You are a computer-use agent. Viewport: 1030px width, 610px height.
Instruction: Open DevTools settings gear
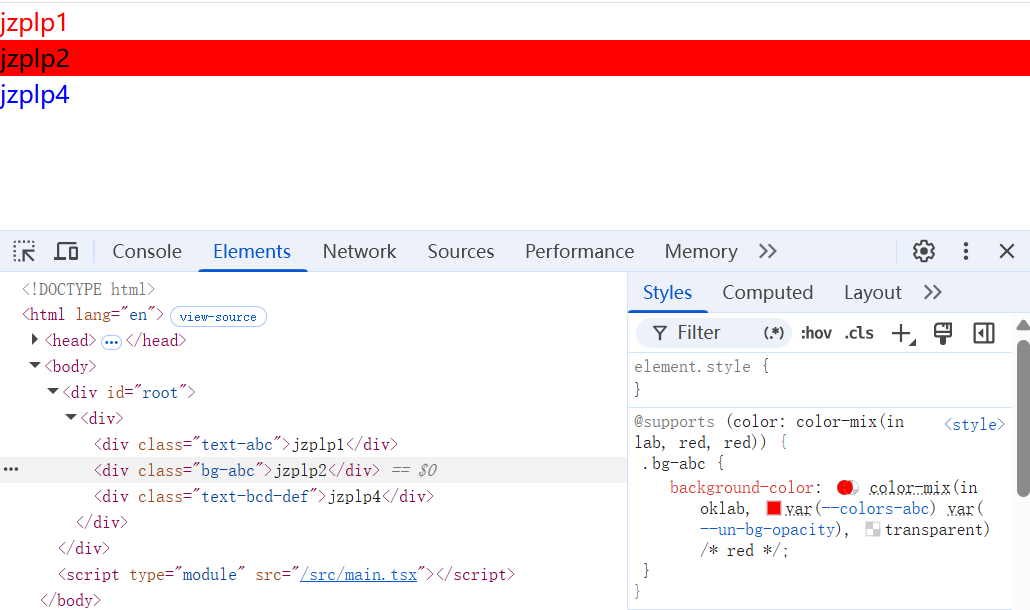click(x=924, y=251)
